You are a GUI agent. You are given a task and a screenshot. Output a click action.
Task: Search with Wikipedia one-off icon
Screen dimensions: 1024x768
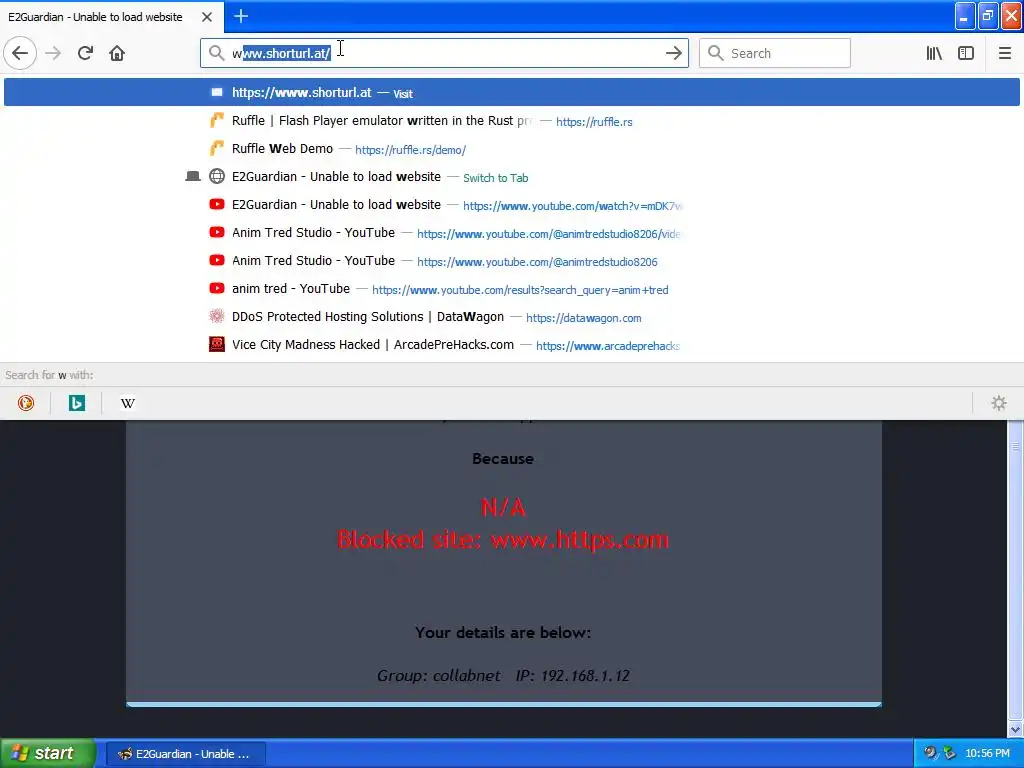tap(127, 403)
